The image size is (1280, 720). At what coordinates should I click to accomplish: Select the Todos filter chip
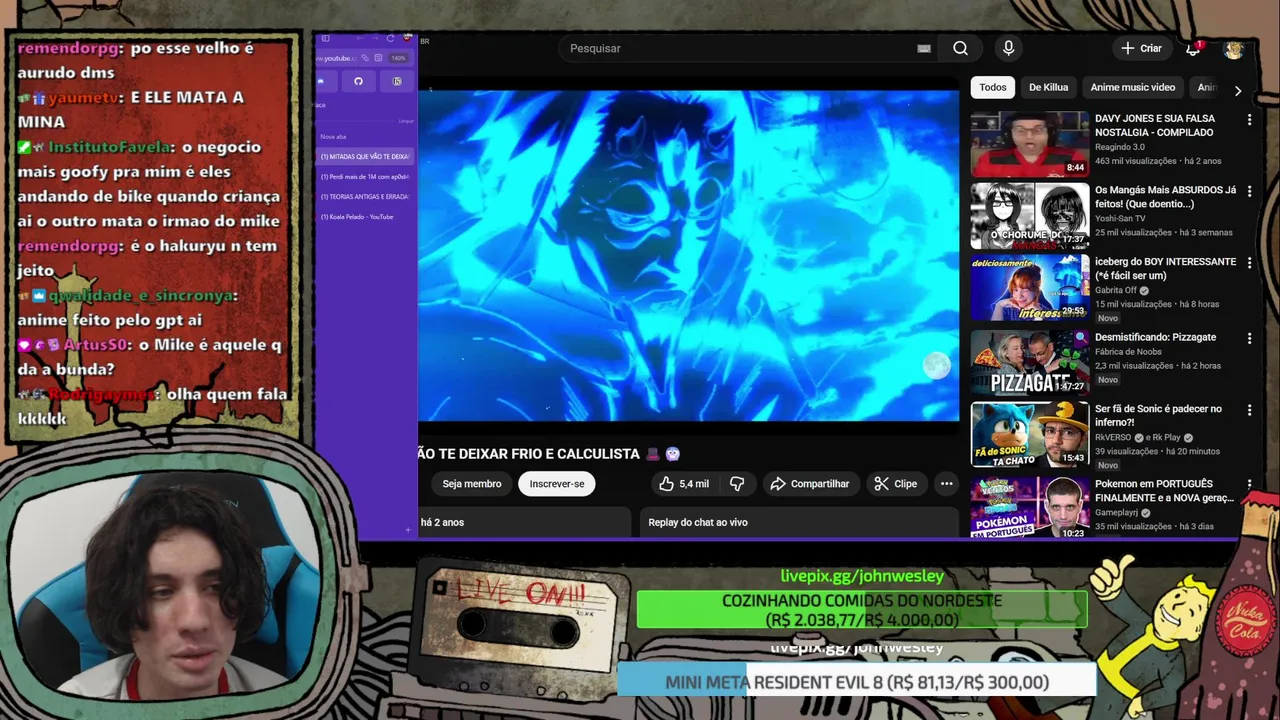click(993, 87)
